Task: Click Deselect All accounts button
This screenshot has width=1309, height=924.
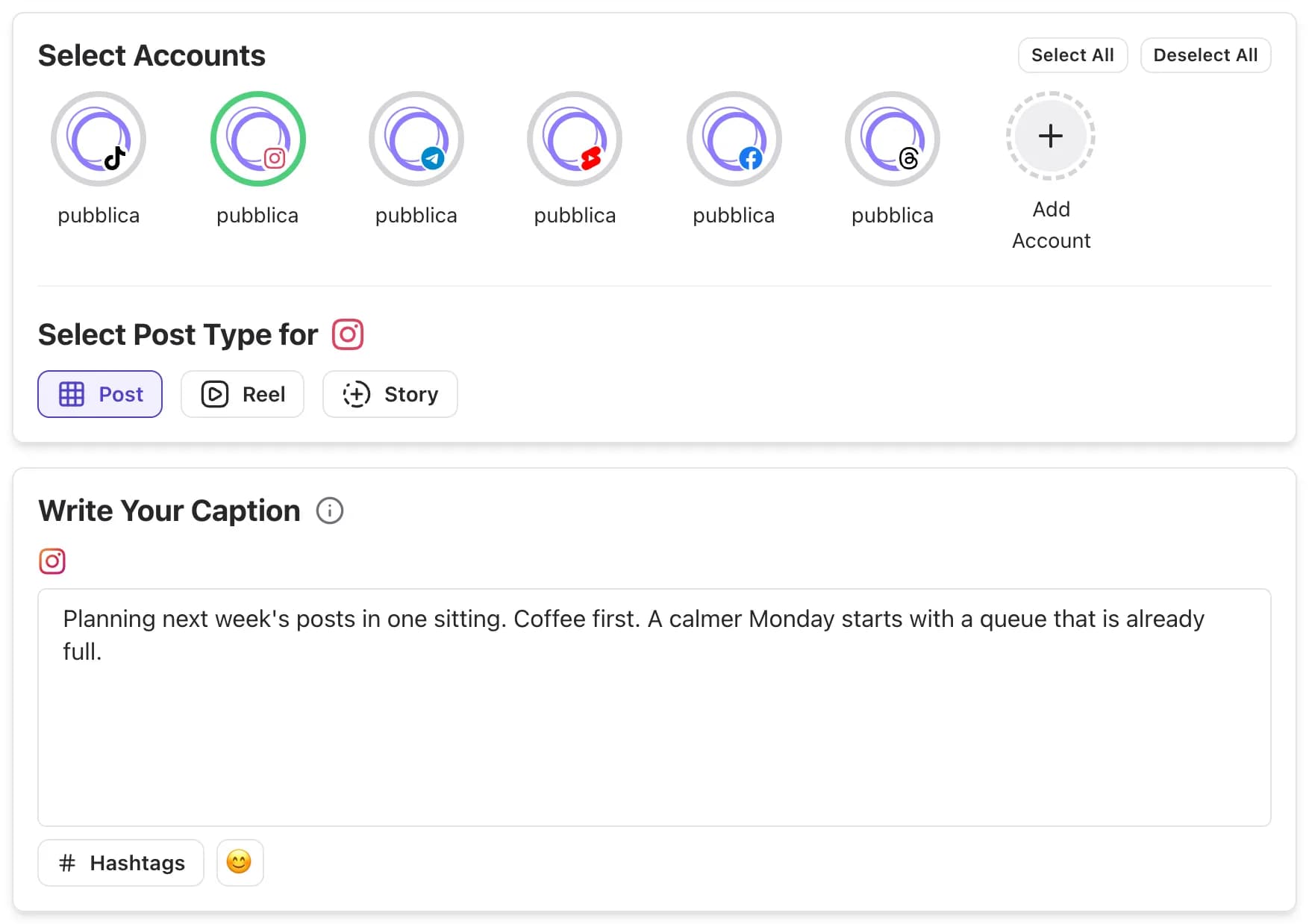Action: coord(1205,55)
